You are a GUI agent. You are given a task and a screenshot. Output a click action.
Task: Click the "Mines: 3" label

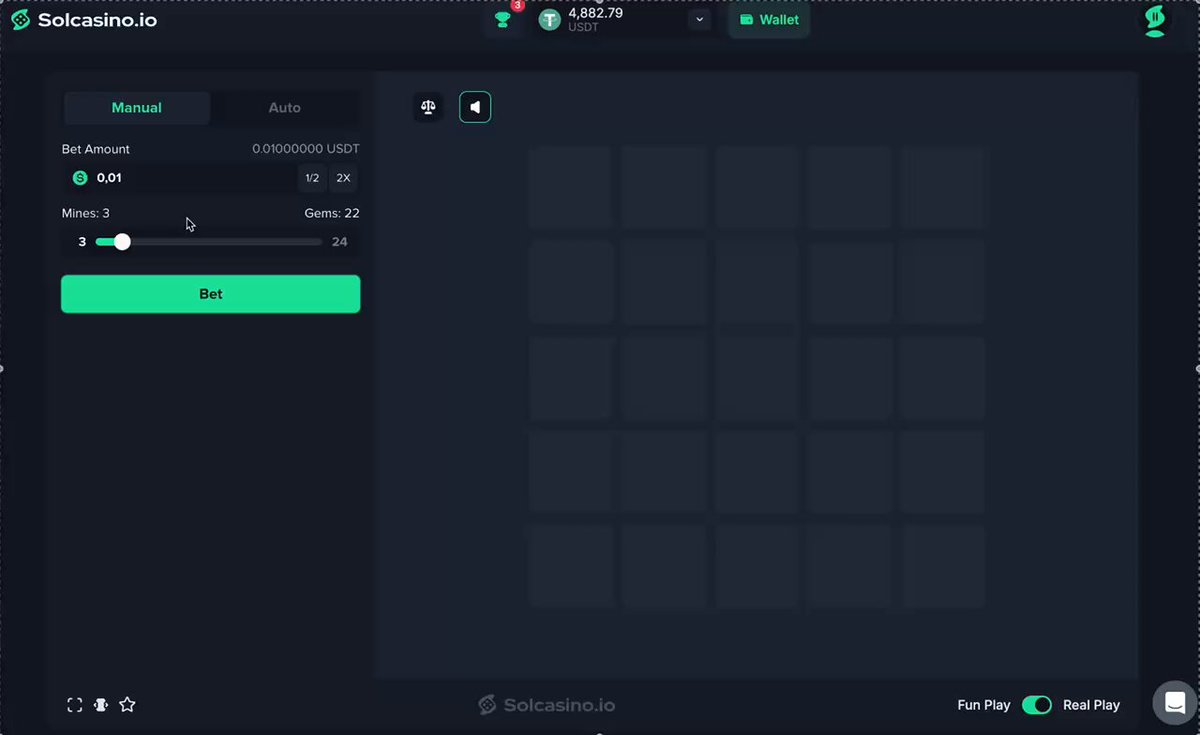click(x=86, y=213)
